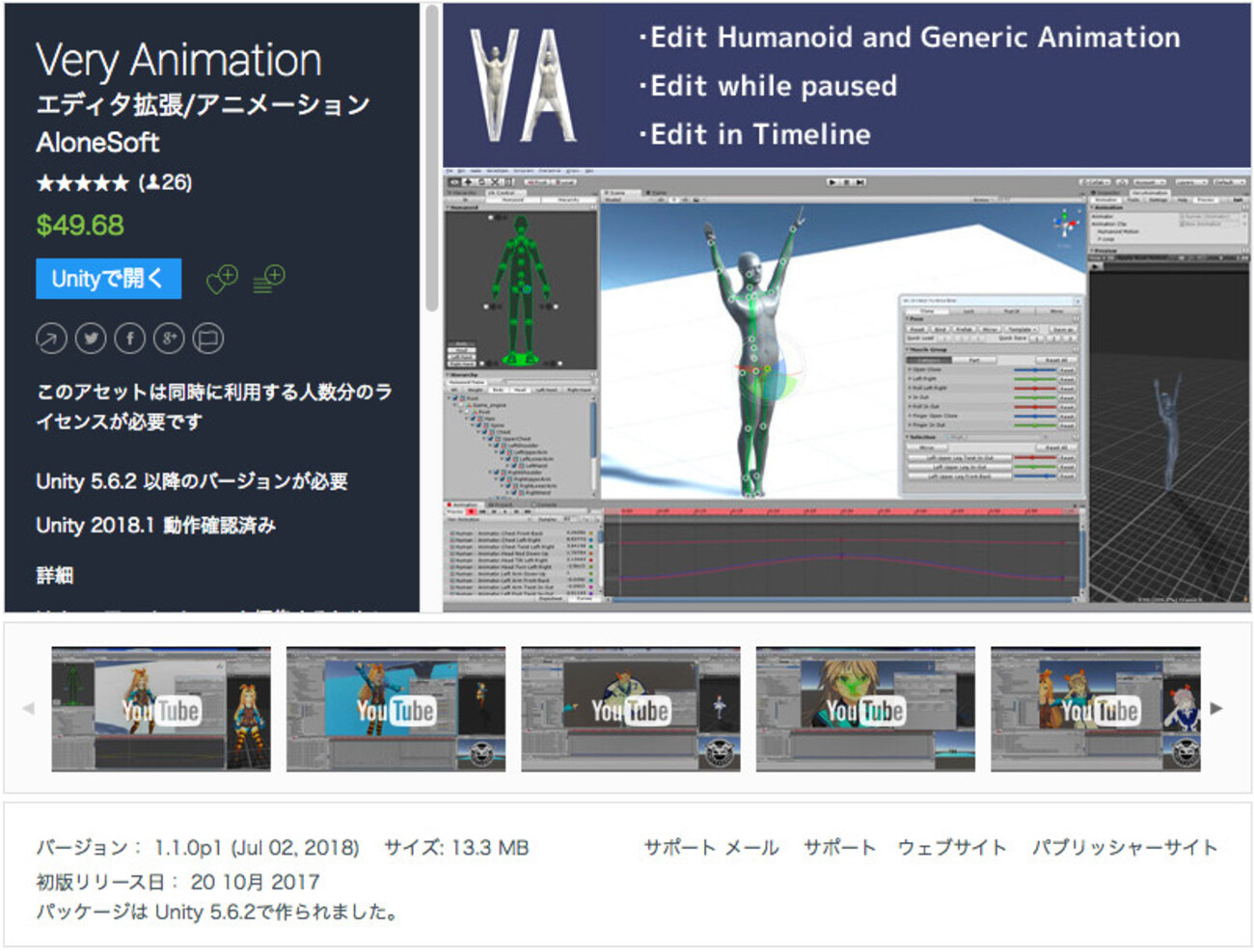Play the first YouTube video thumbnail
The width and height of the screenshot is (1254, 952).
click(x=161, y=709)
